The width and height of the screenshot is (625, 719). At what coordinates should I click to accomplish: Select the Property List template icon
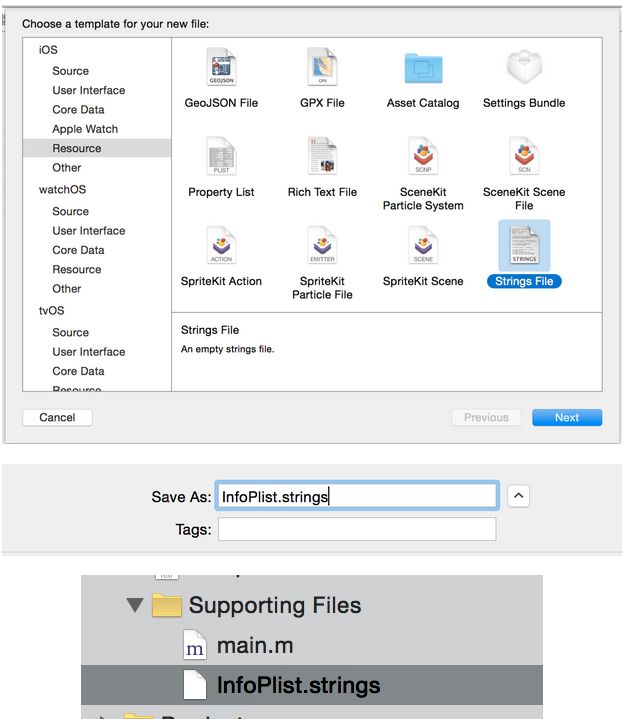tap(221, 156)
